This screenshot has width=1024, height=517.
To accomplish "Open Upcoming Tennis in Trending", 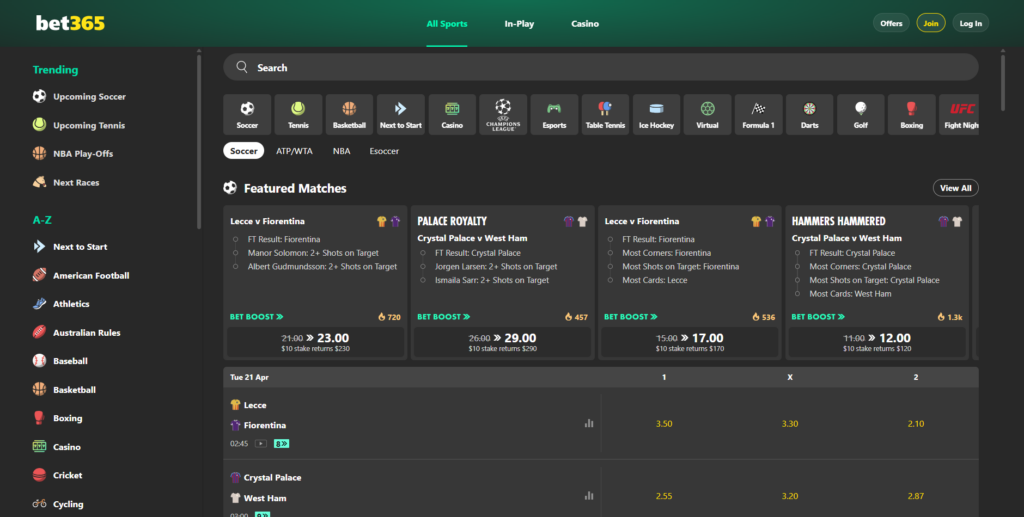I will [x=89, y=125].
